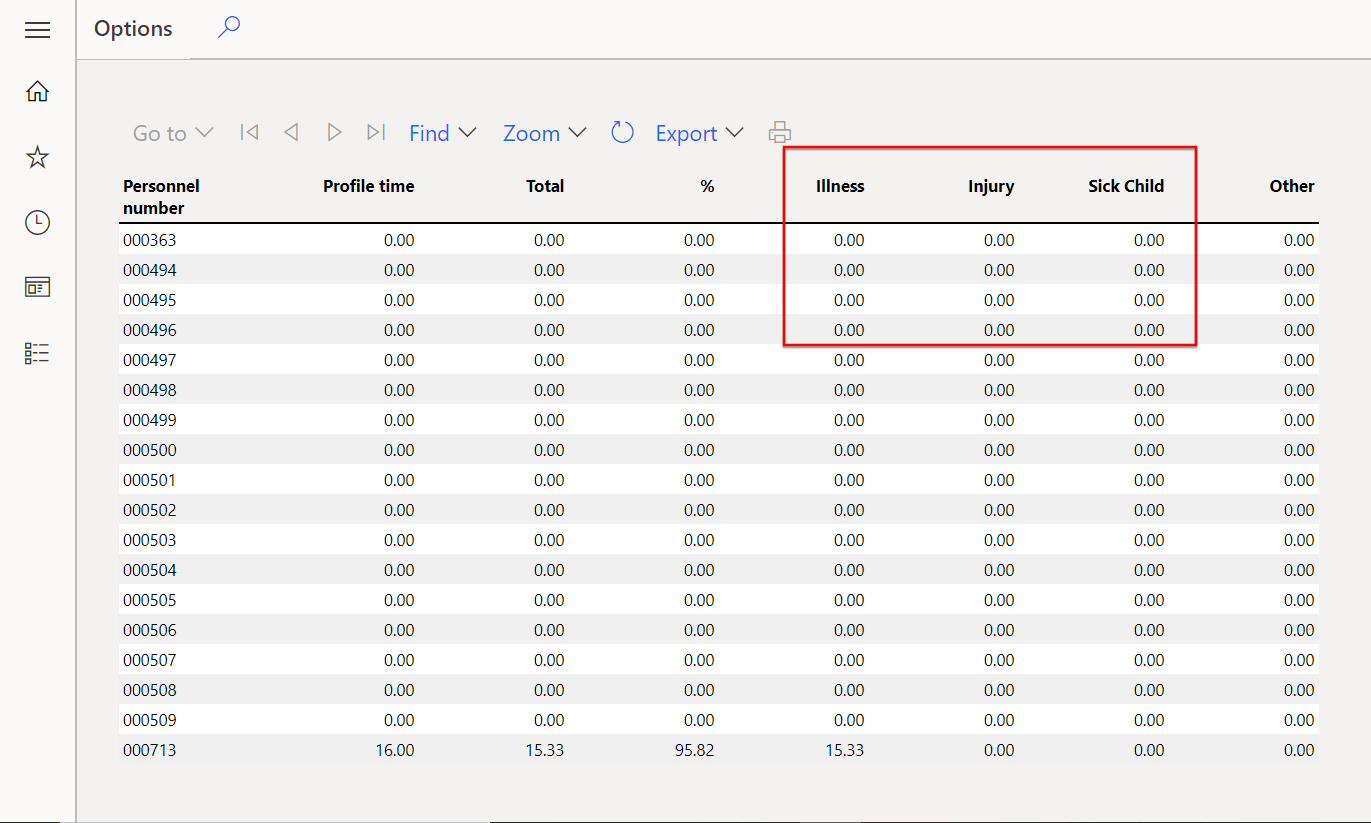Open the navigation hamburger menu
Image resolution: width=1371 pixels, height=823 pixels.
click(x=37, y=30)
